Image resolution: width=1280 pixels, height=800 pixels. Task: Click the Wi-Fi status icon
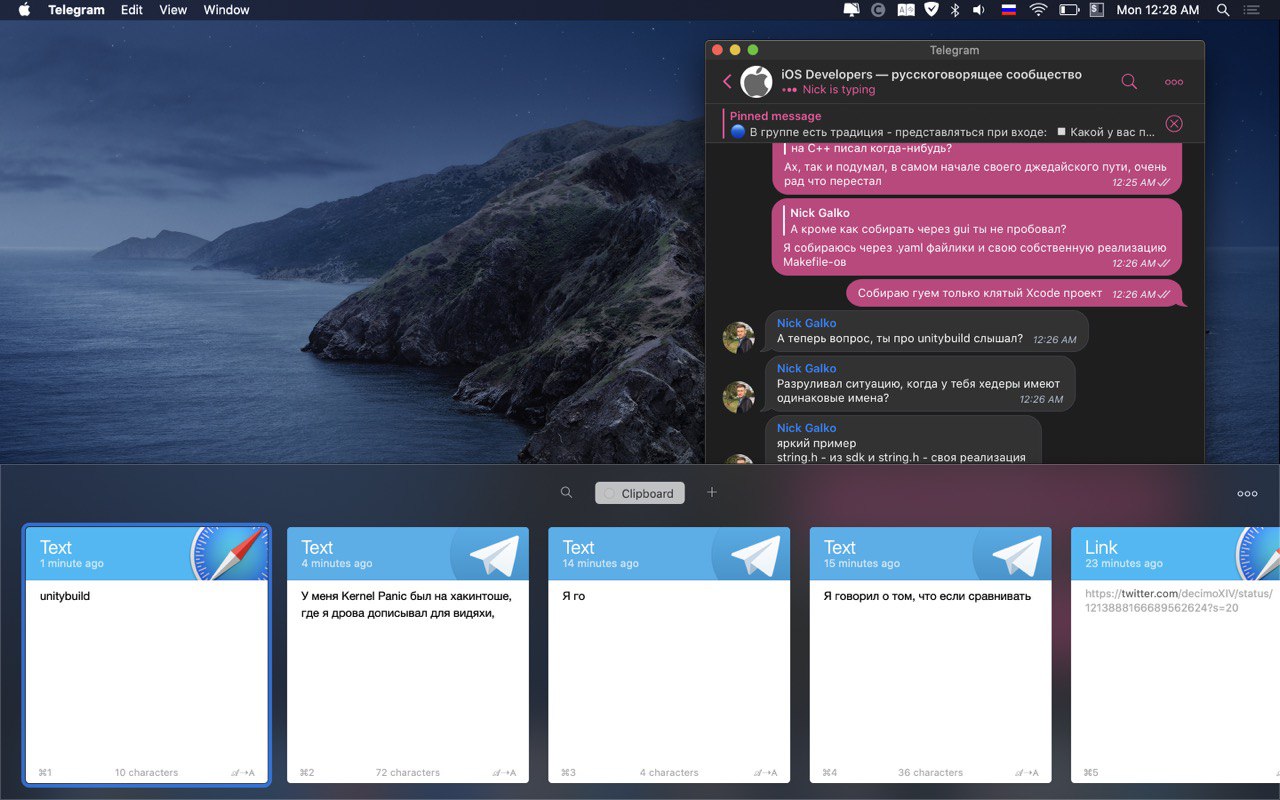1038,10
